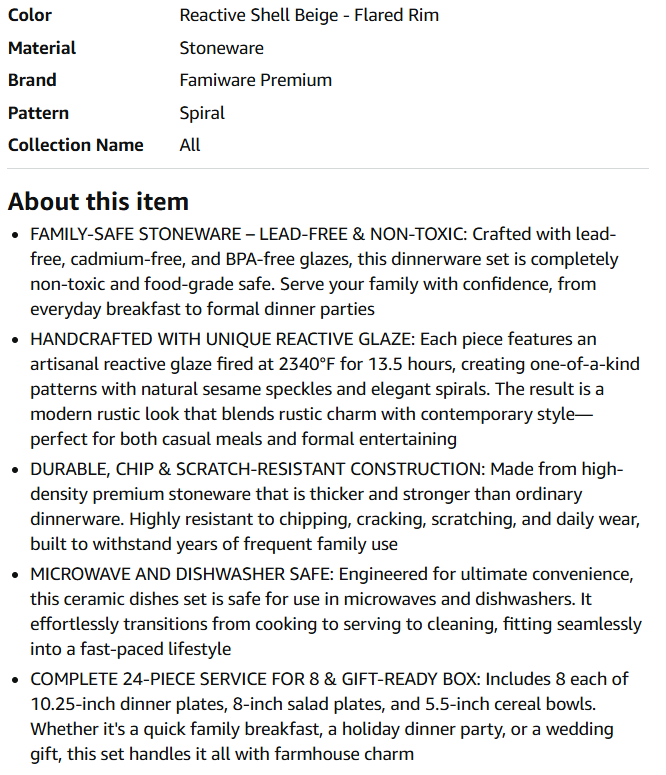Select the Reactive Shell Beige color value
Image resolution: width=666 pixels, height=775 pixels.
click(309, 15)
